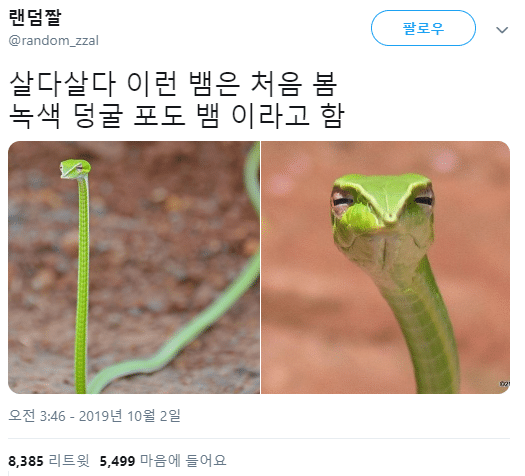View the 8,385 retweet count
Image resolution: width=525 pixels, height=476 pixels.
(26, 461)
